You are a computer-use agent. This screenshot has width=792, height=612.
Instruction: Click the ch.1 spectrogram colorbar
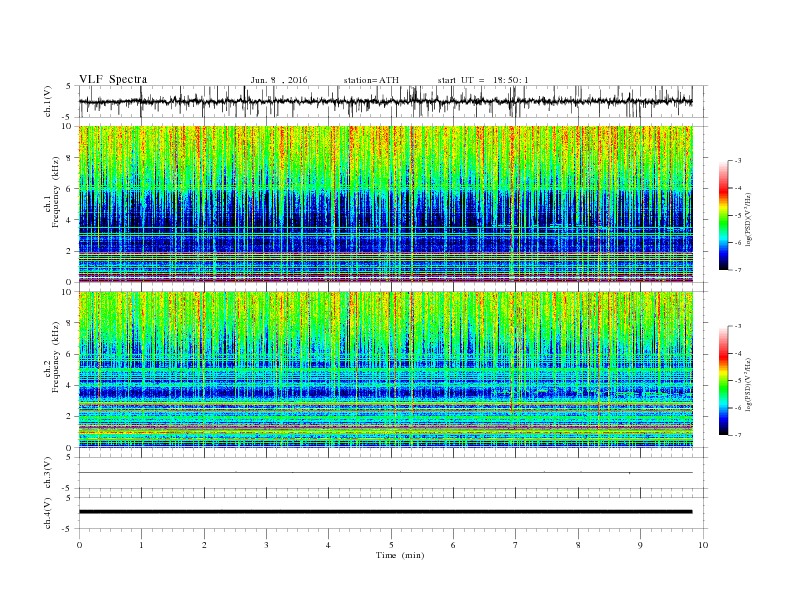723,215
